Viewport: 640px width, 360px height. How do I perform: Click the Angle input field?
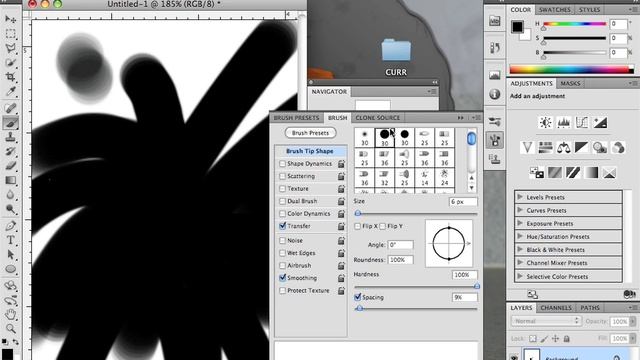point(400,245)
